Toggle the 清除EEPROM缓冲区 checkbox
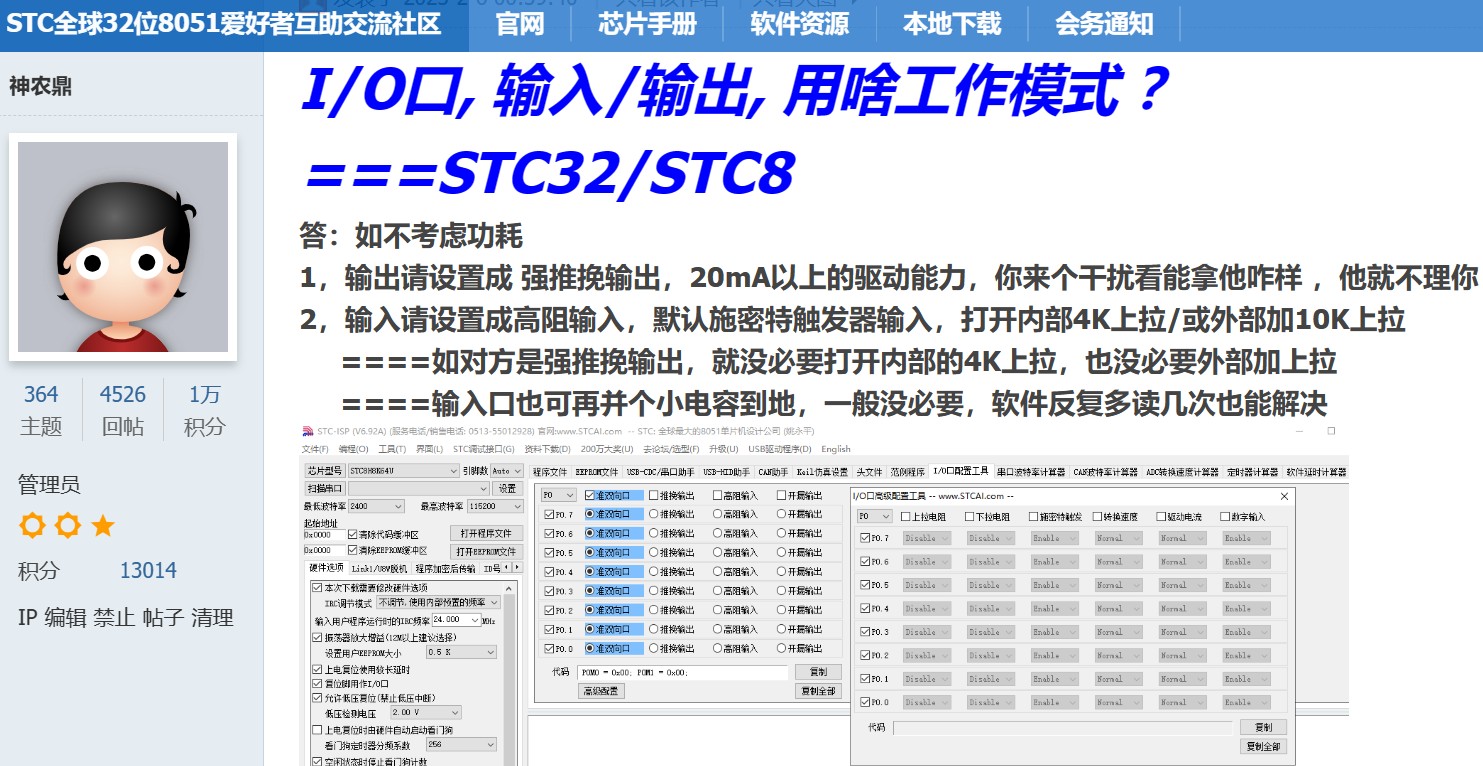This screenshot has height=766, width=1483. click(x=352, y=550)
